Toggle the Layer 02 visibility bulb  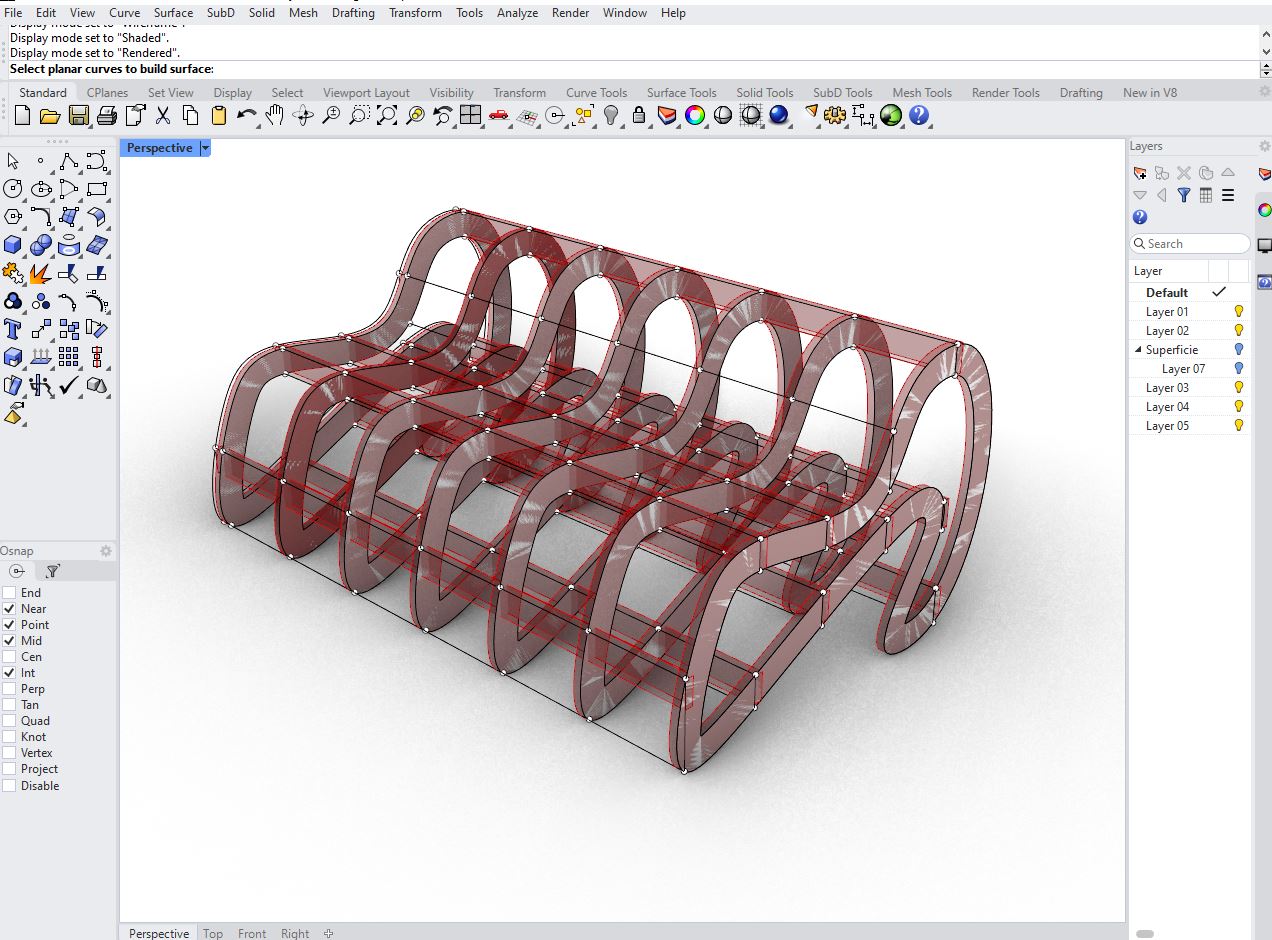tap(1238, 330)
